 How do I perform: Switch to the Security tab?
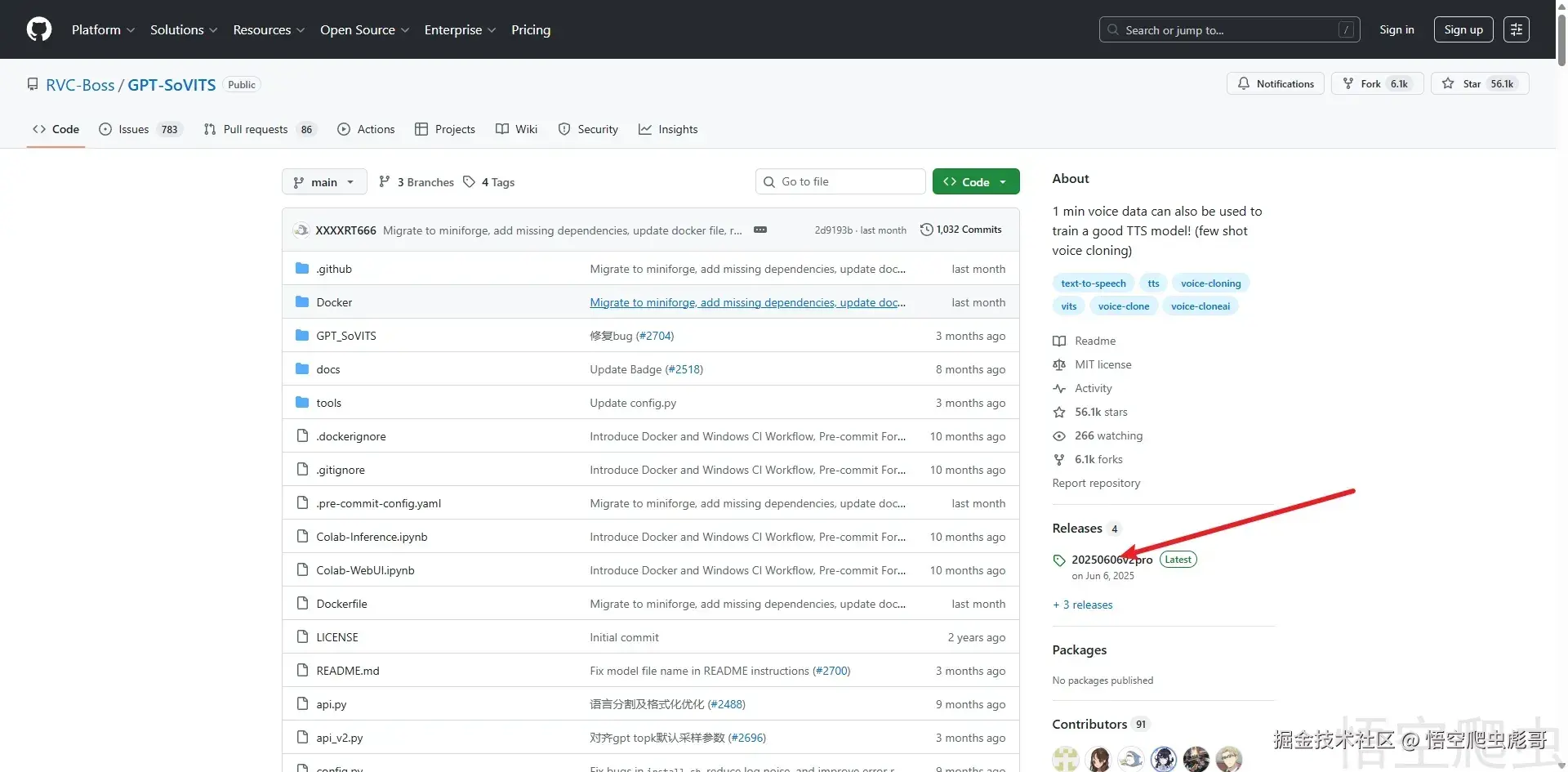tap(588, 129)
